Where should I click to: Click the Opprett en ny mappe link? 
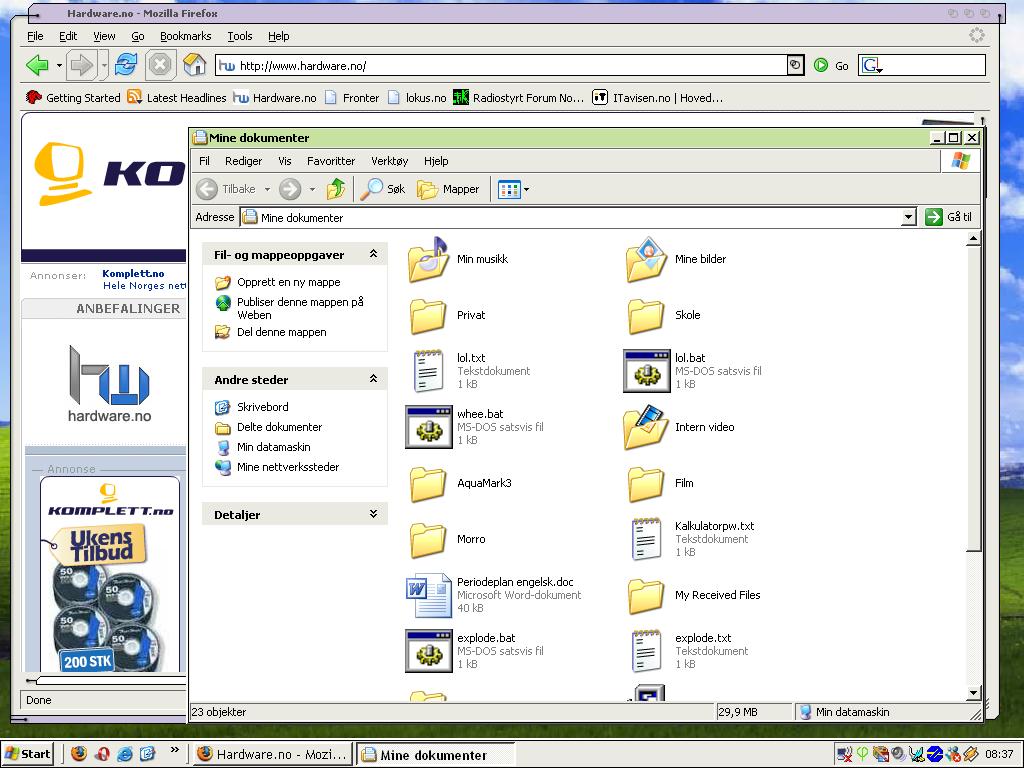click(288, 283)
